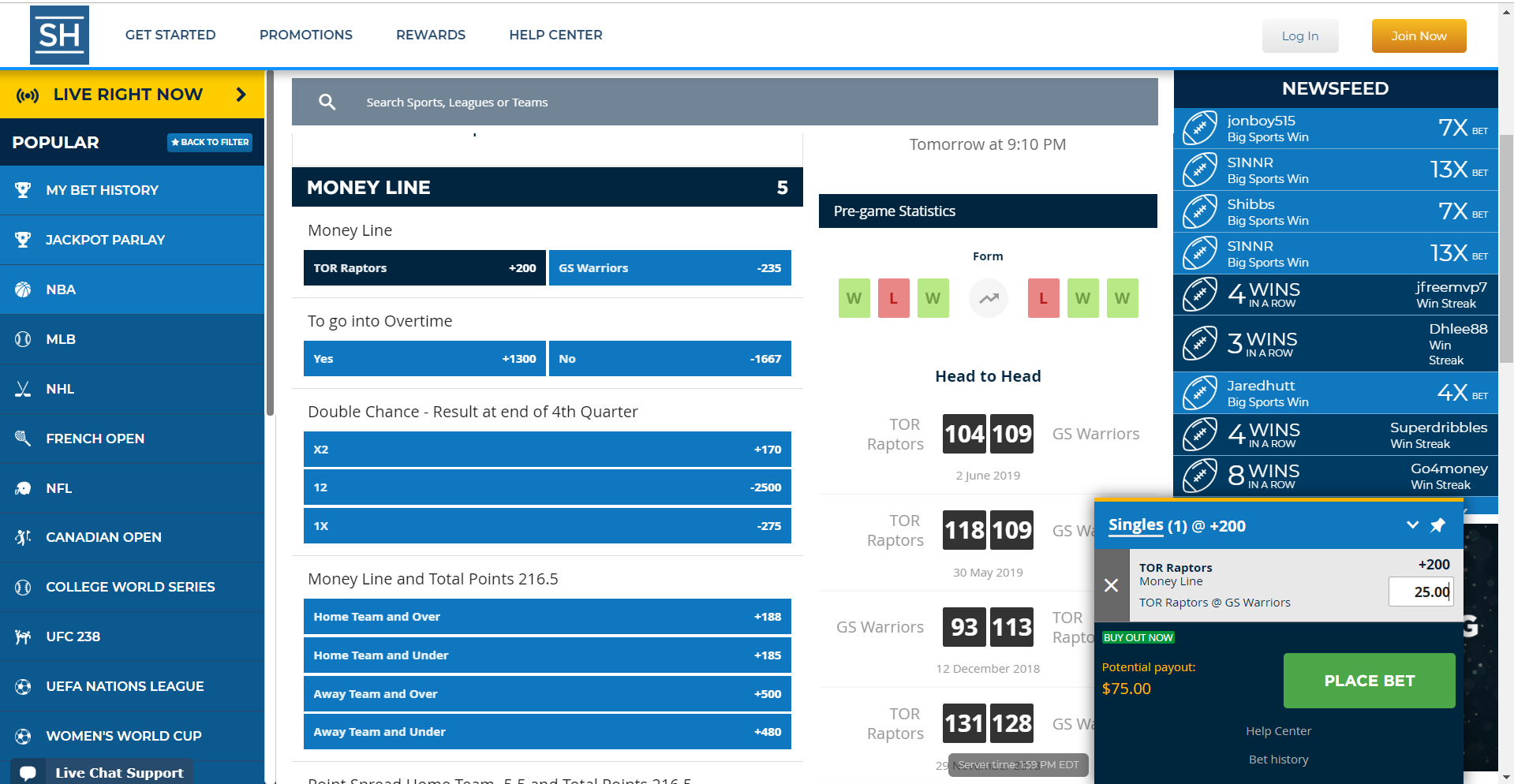The width and height of the screenshot is (1514, 784).
Task: Expand Live Right Now arrow
Action: [x=241, y=95]
